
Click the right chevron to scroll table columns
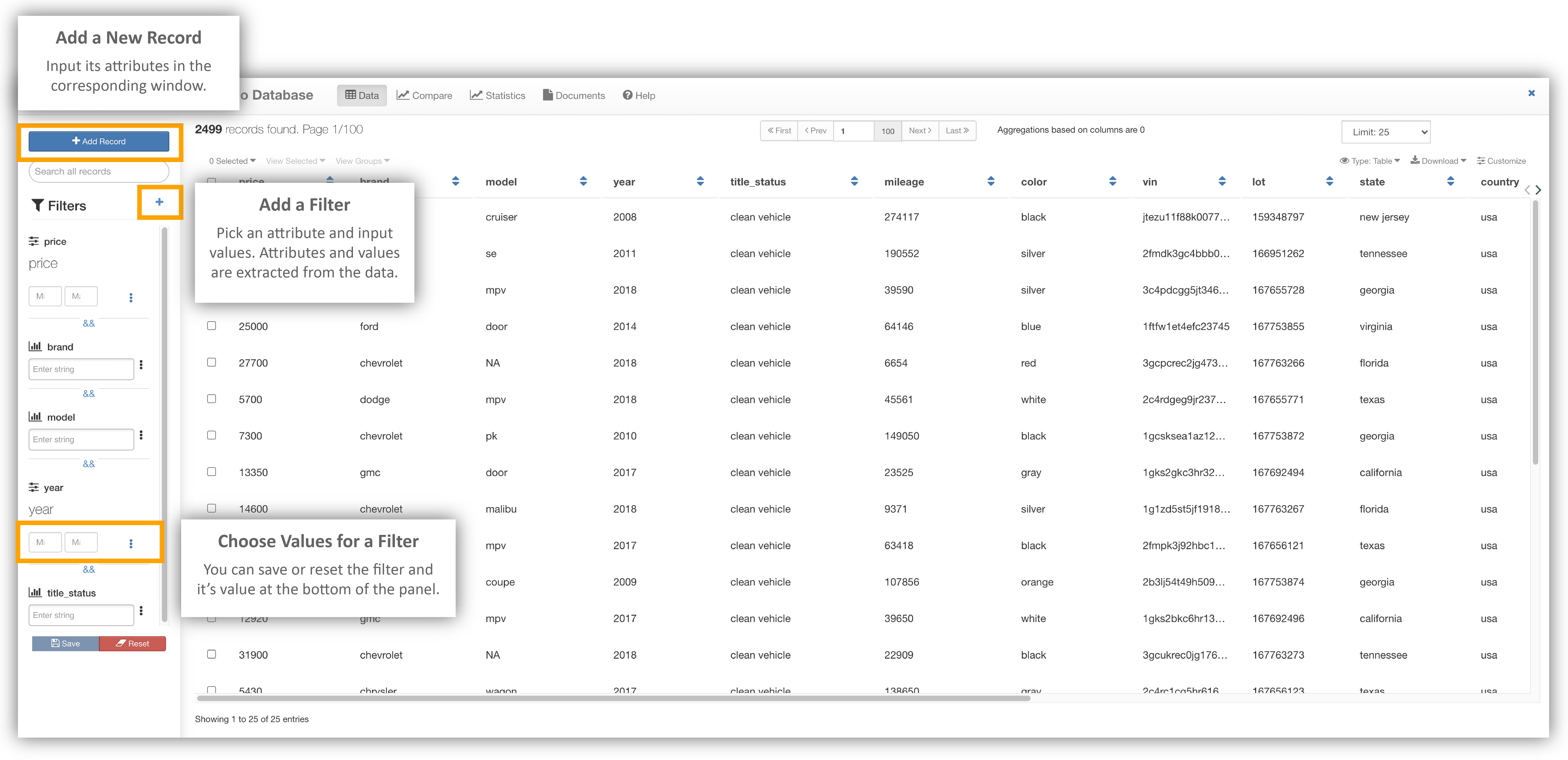coord(1538,190)
